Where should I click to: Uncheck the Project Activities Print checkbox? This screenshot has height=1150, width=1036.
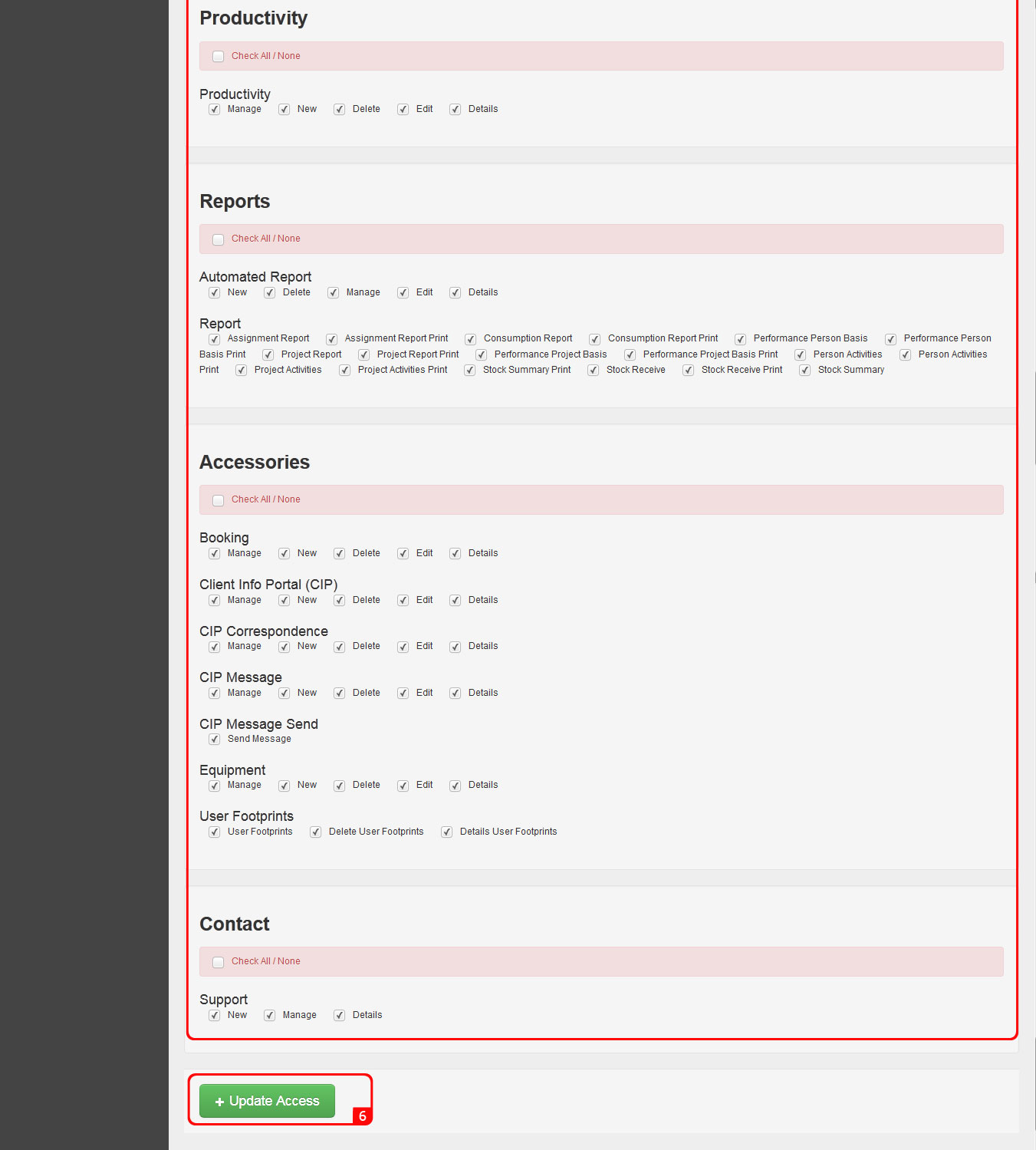click(x=345, y=371)
